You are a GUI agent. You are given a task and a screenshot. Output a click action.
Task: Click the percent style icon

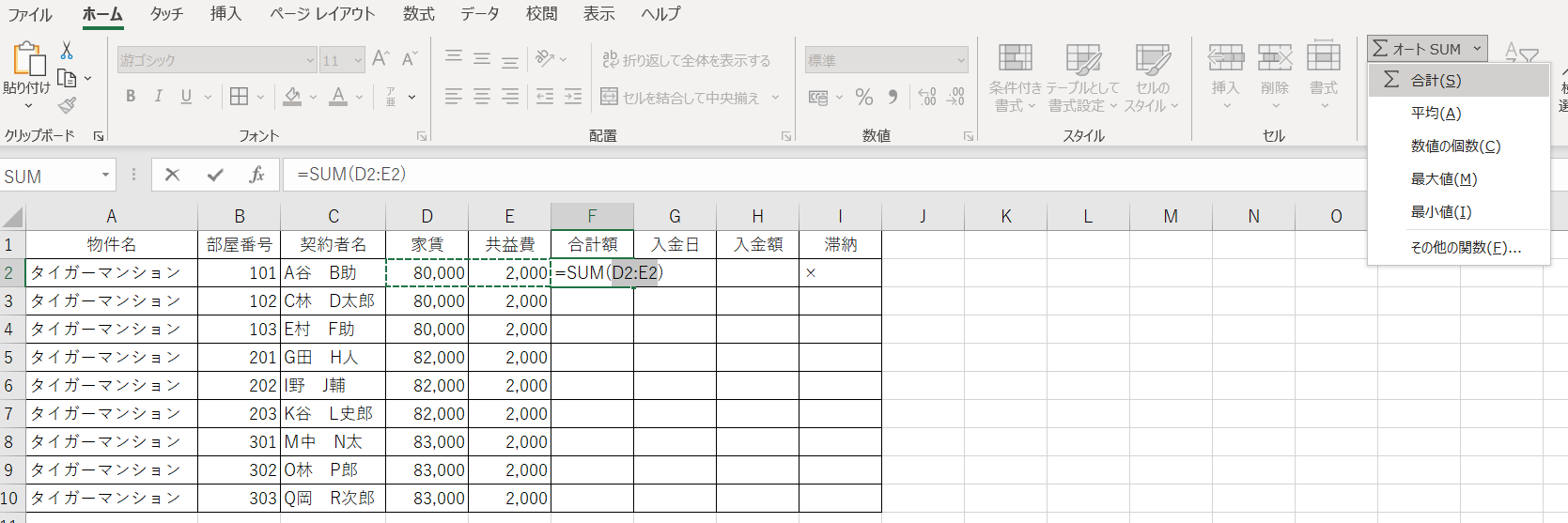[864, 97]
